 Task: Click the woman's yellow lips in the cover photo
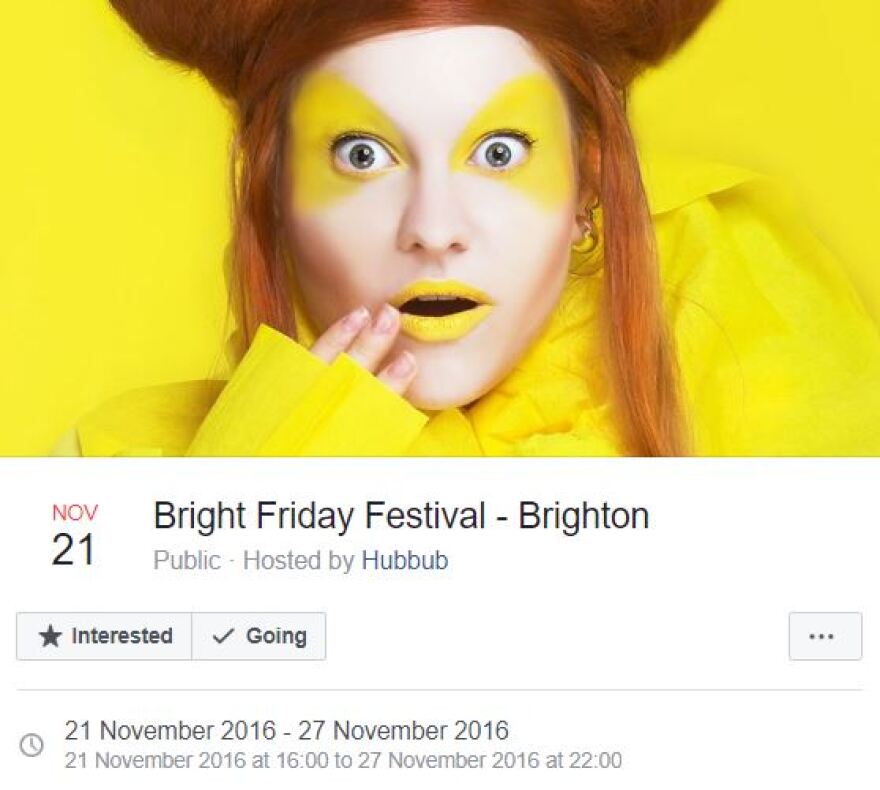click(441, 310)
